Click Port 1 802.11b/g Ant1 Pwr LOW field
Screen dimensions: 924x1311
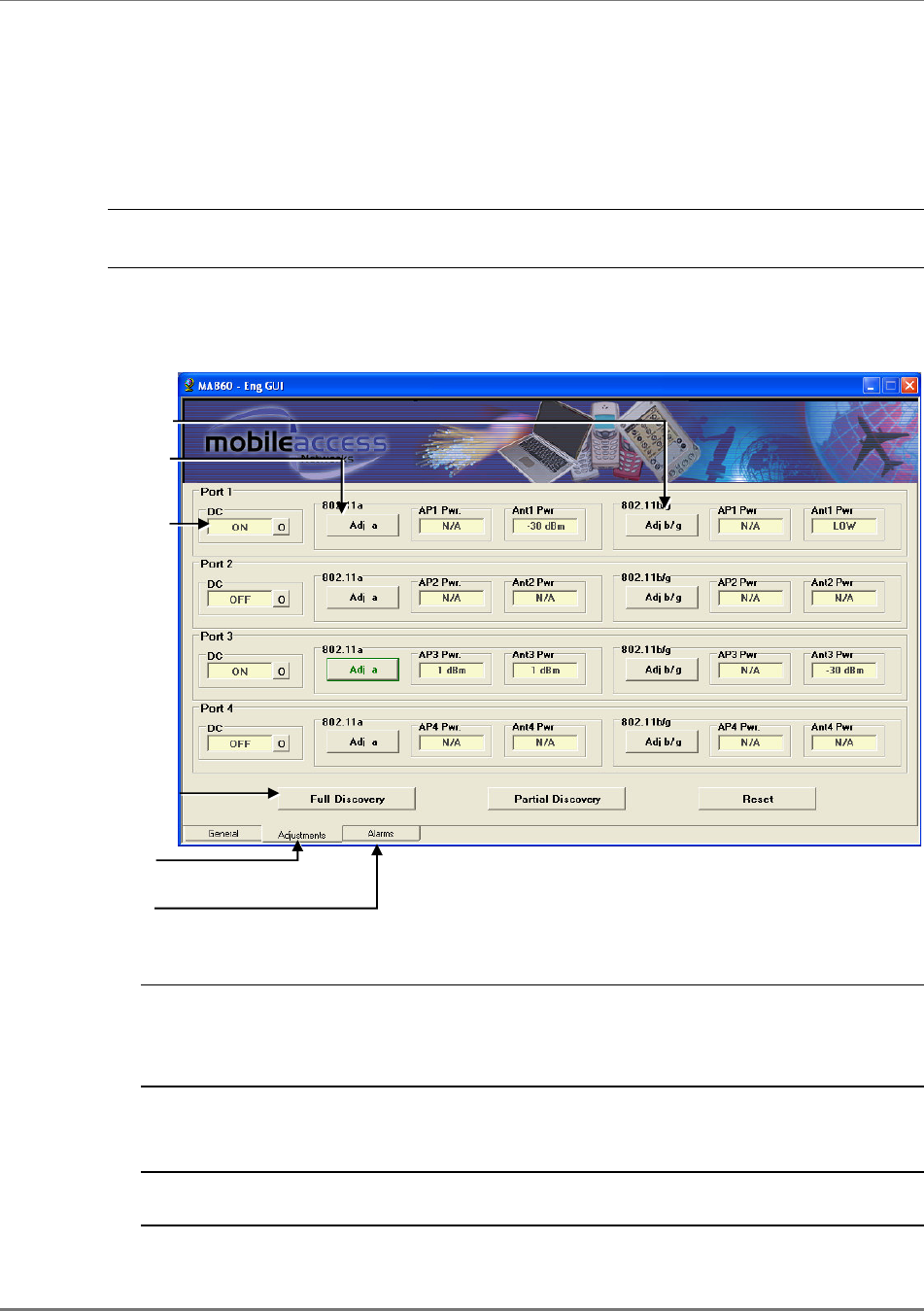pyautogui.click(x=844, y=526)
